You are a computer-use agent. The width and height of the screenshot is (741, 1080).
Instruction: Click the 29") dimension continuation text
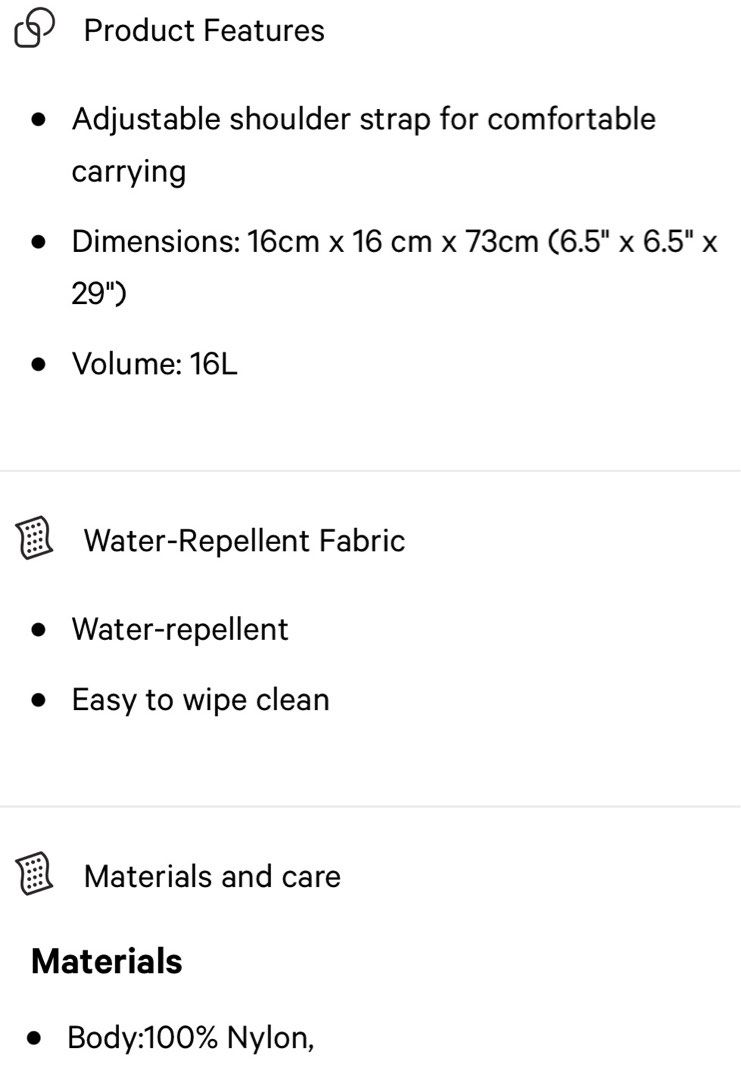(x=99, y=293)
